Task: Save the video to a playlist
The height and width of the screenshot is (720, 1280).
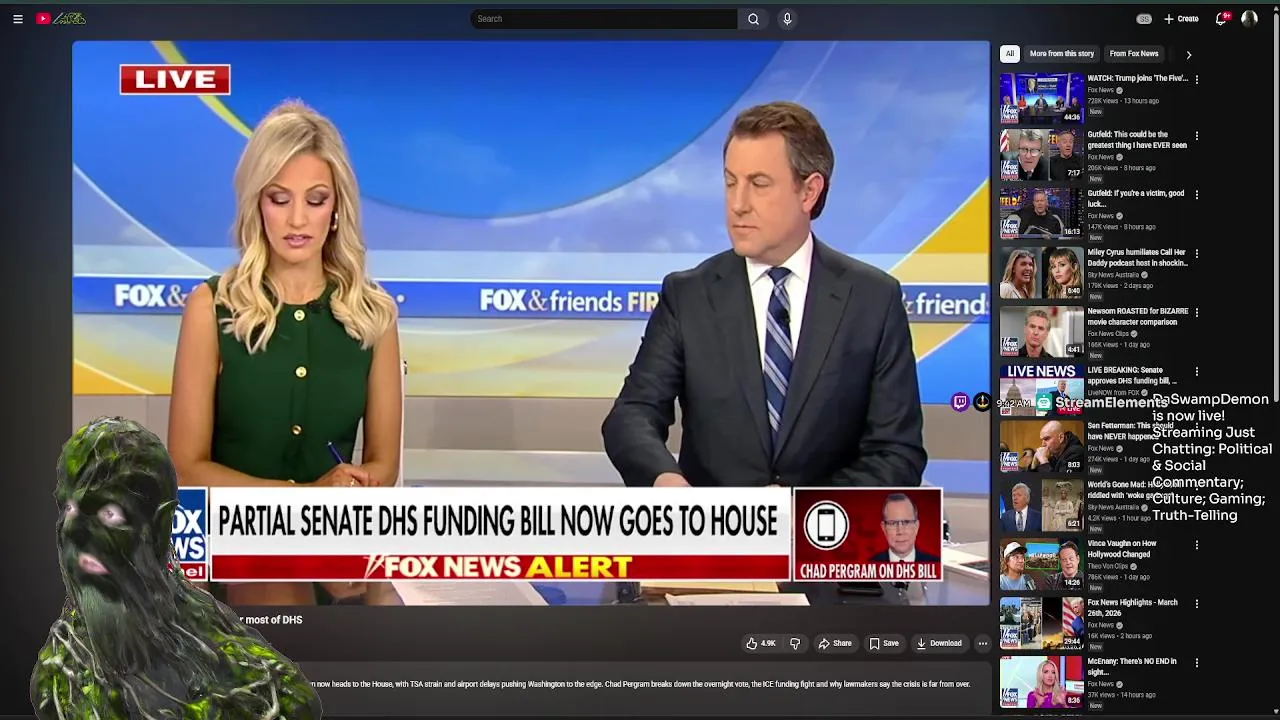Action: pyautogui.click(x=884, y=644)
